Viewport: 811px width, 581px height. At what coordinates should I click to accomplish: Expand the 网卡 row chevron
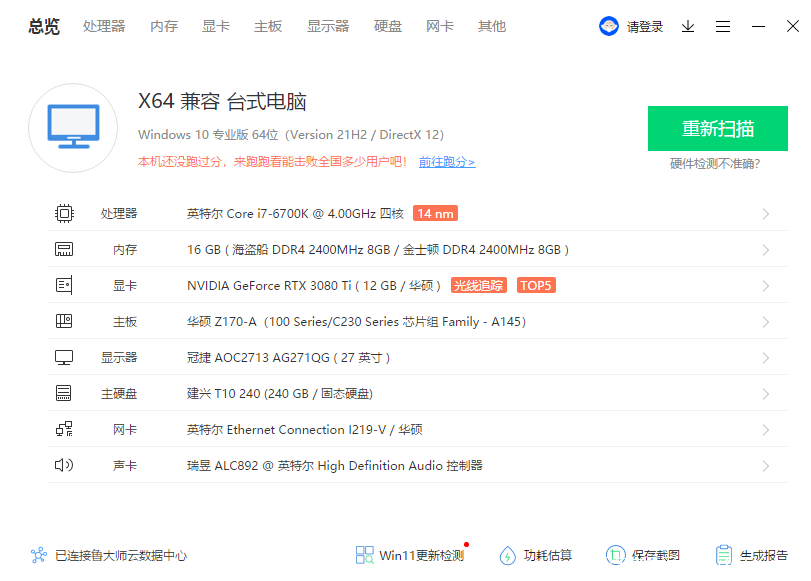[x=766, y=430]
